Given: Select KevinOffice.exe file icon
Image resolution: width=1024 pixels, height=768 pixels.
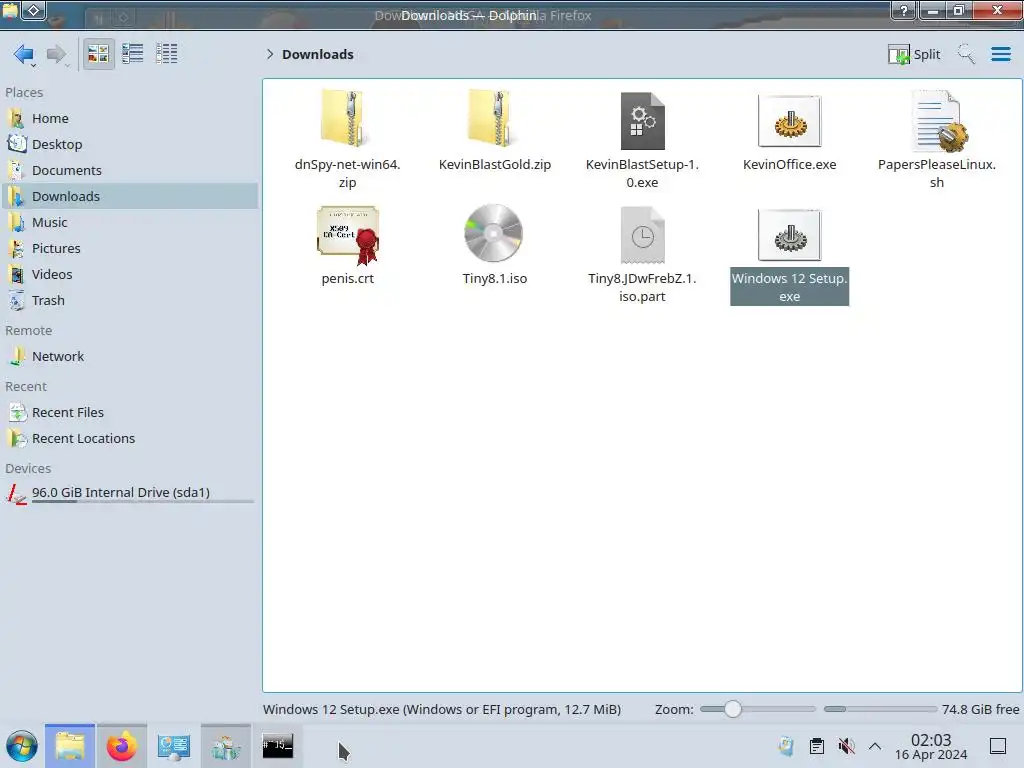Looking at the screenshot, I should click(x=790, y=121).
